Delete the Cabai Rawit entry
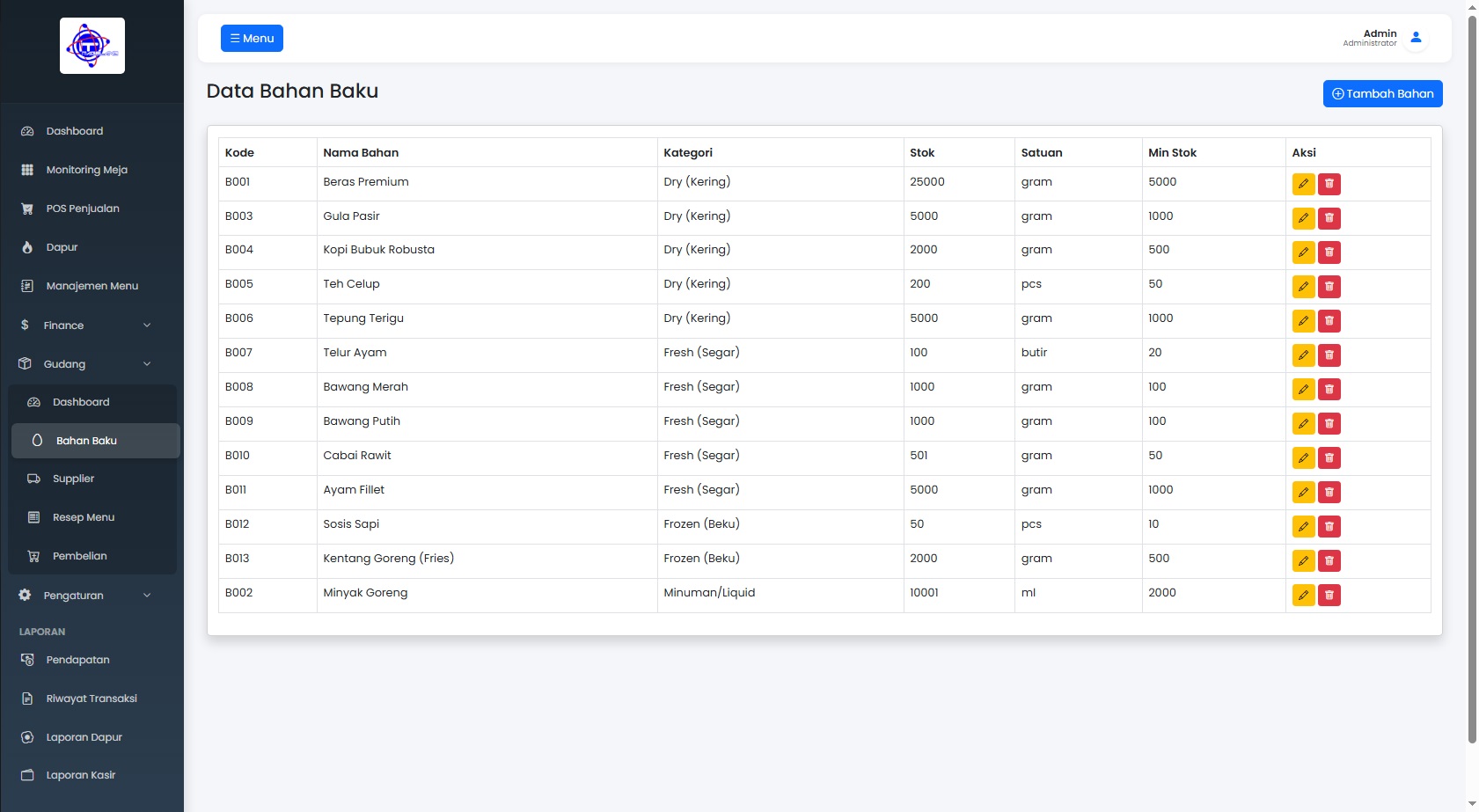 1329,458
